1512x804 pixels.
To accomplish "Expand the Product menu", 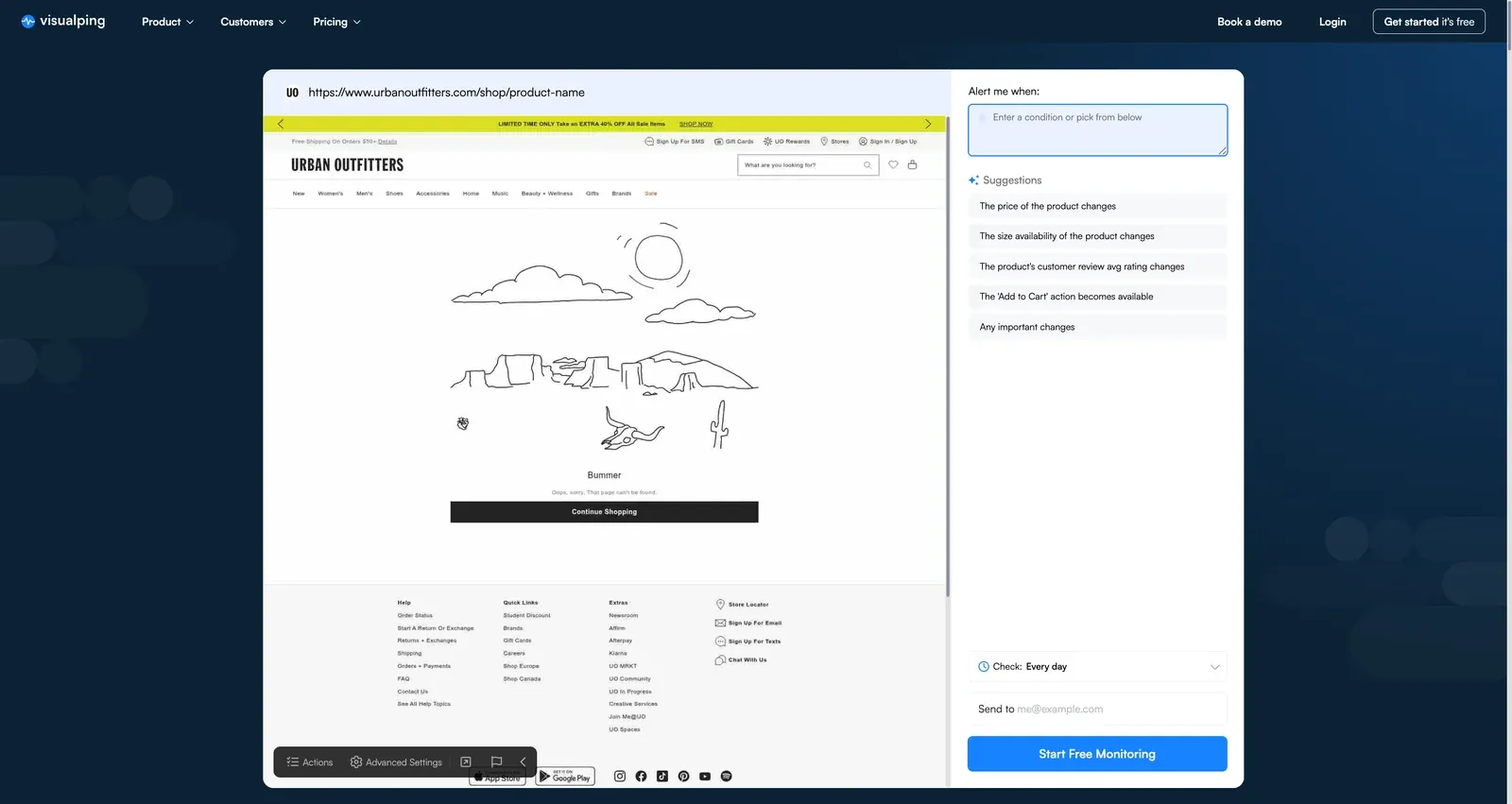I will coord(167,22).
